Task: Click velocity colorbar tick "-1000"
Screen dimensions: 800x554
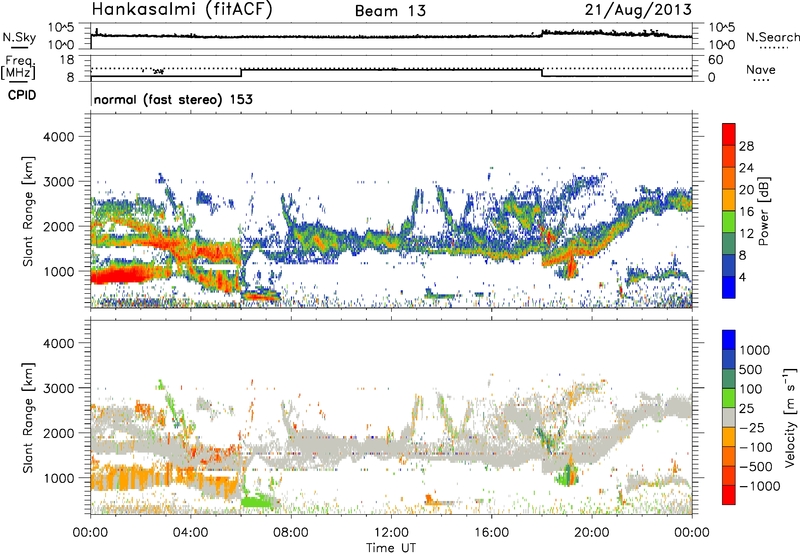Action: pos(759,486)
